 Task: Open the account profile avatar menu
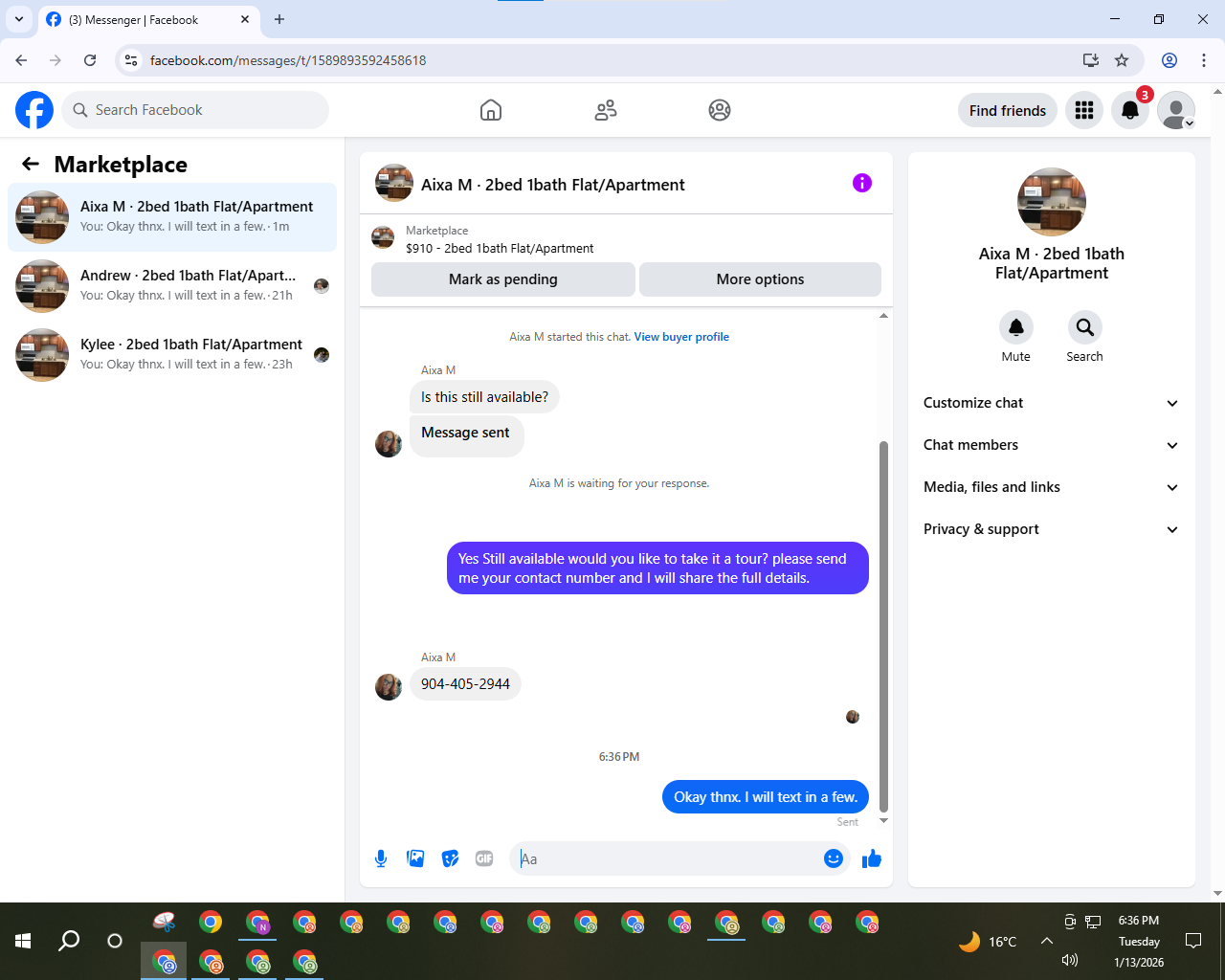(1176, 110)
